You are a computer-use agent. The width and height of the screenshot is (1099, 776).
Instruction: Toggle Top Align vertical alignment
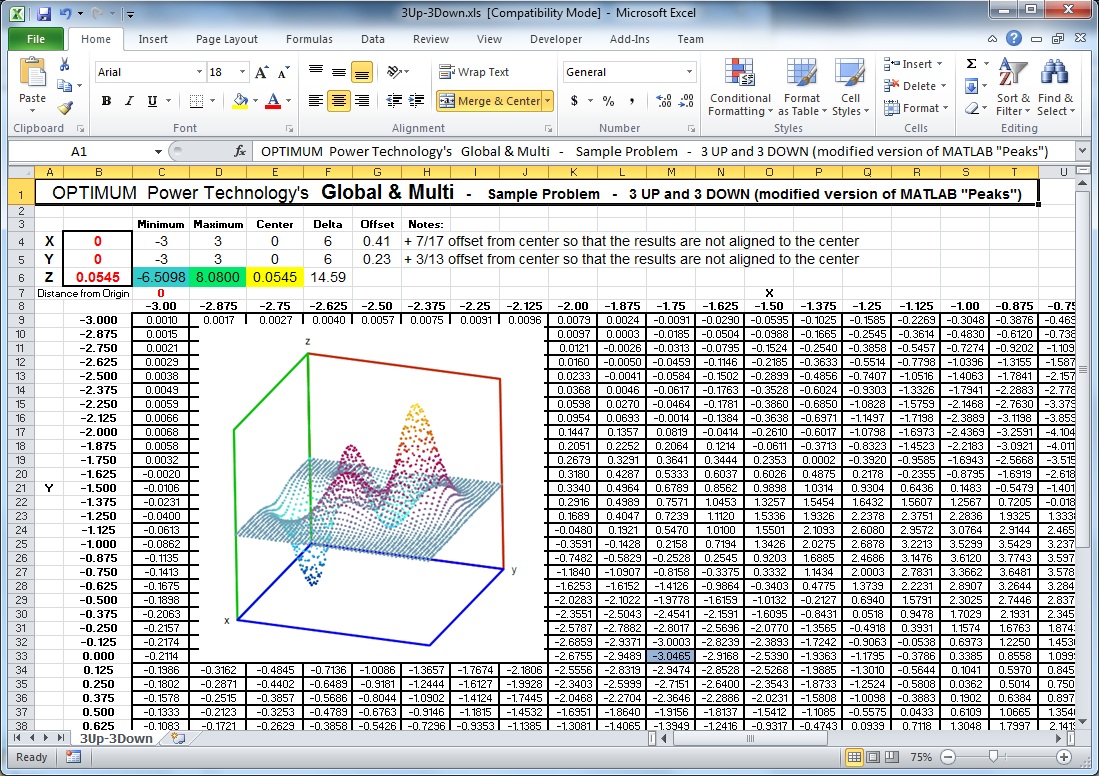tap(316, 72)
